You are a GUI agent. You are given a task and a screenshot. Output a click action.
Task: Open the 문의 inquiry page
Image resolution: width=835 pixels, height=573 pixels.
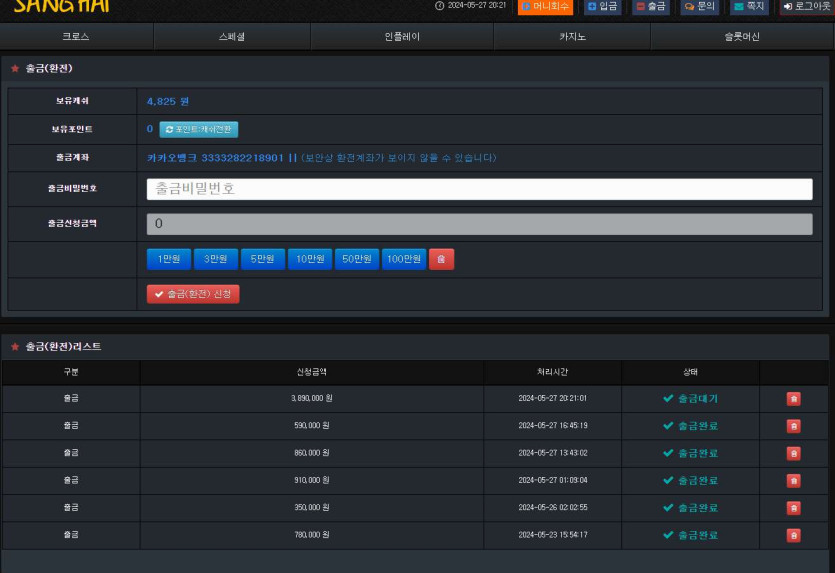click(x=699, y=7)
